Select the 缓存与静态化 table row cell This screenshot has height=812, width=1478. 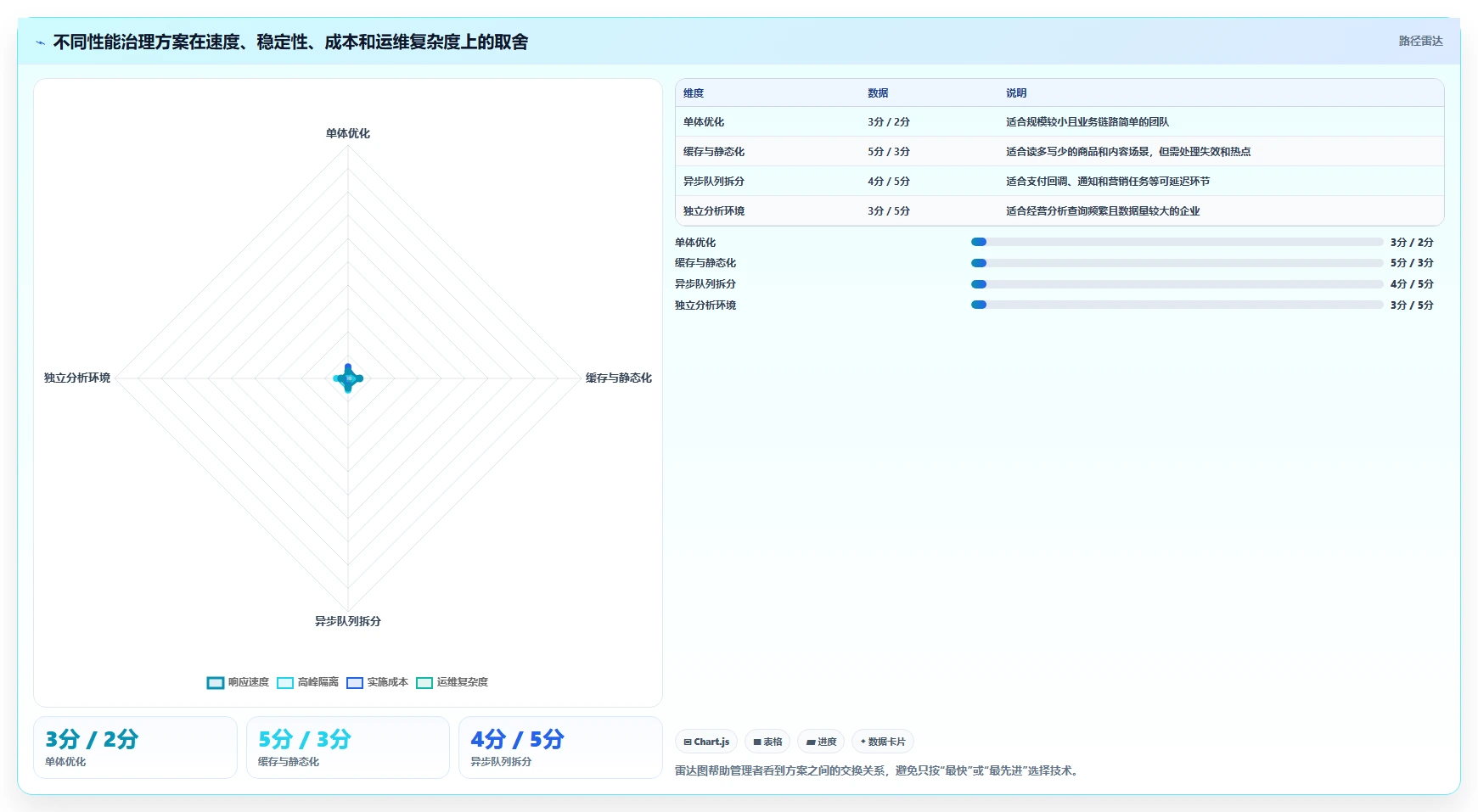tap(714, 152)
